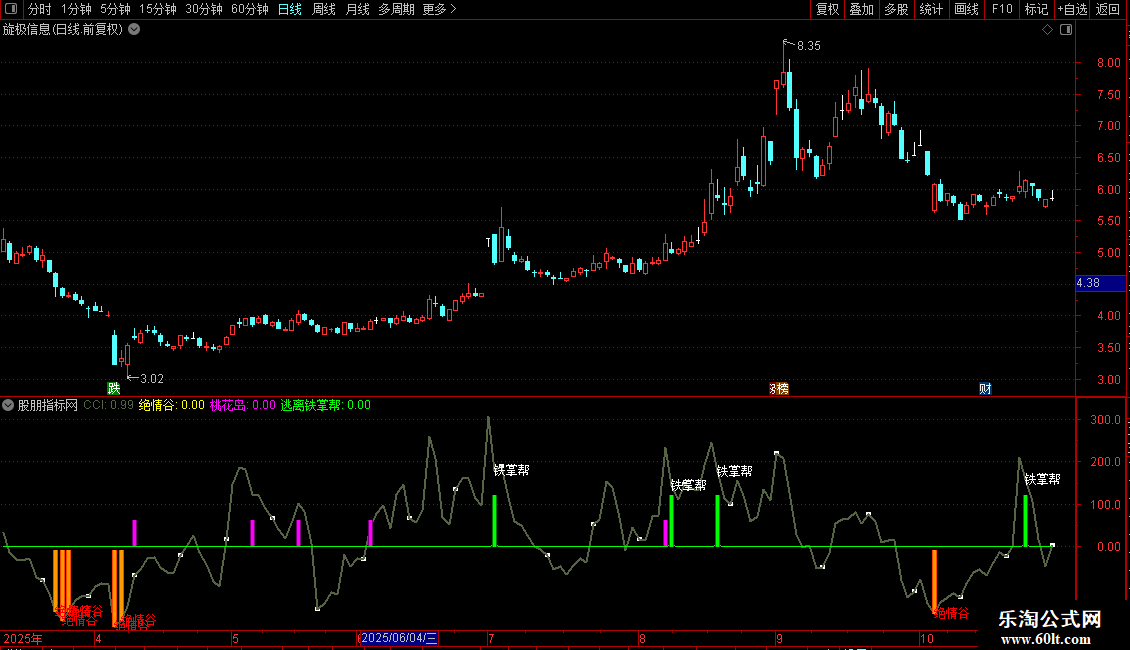Viewport: 1130px width, 650px height.
Task: Click the 桃花岛: 0.00 indicator label
Action: [x=243, y=405]
